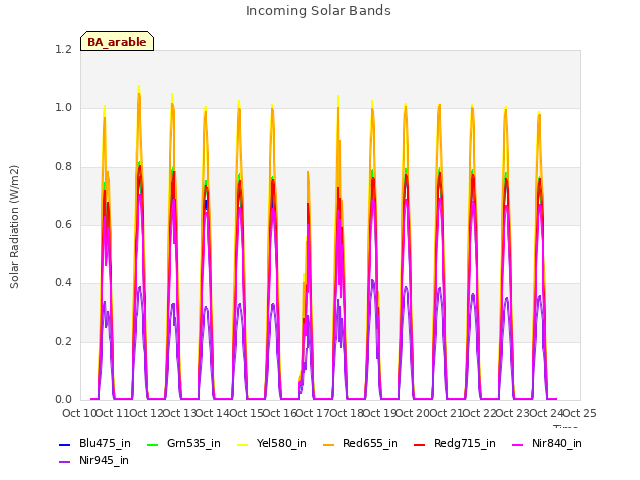640x480 pixels.
Task: Click the green Grn535_in legend color marker
Action: tap(152, 444)
